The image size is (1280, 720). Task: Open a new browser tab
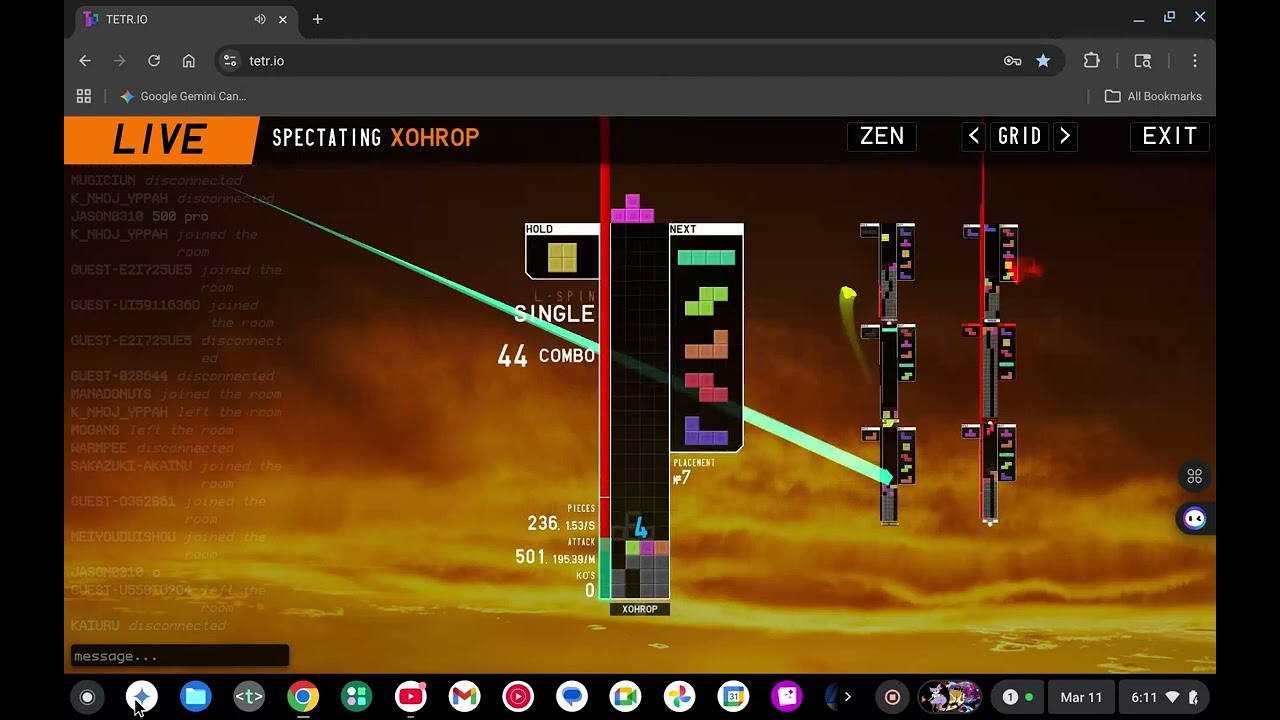317,19
